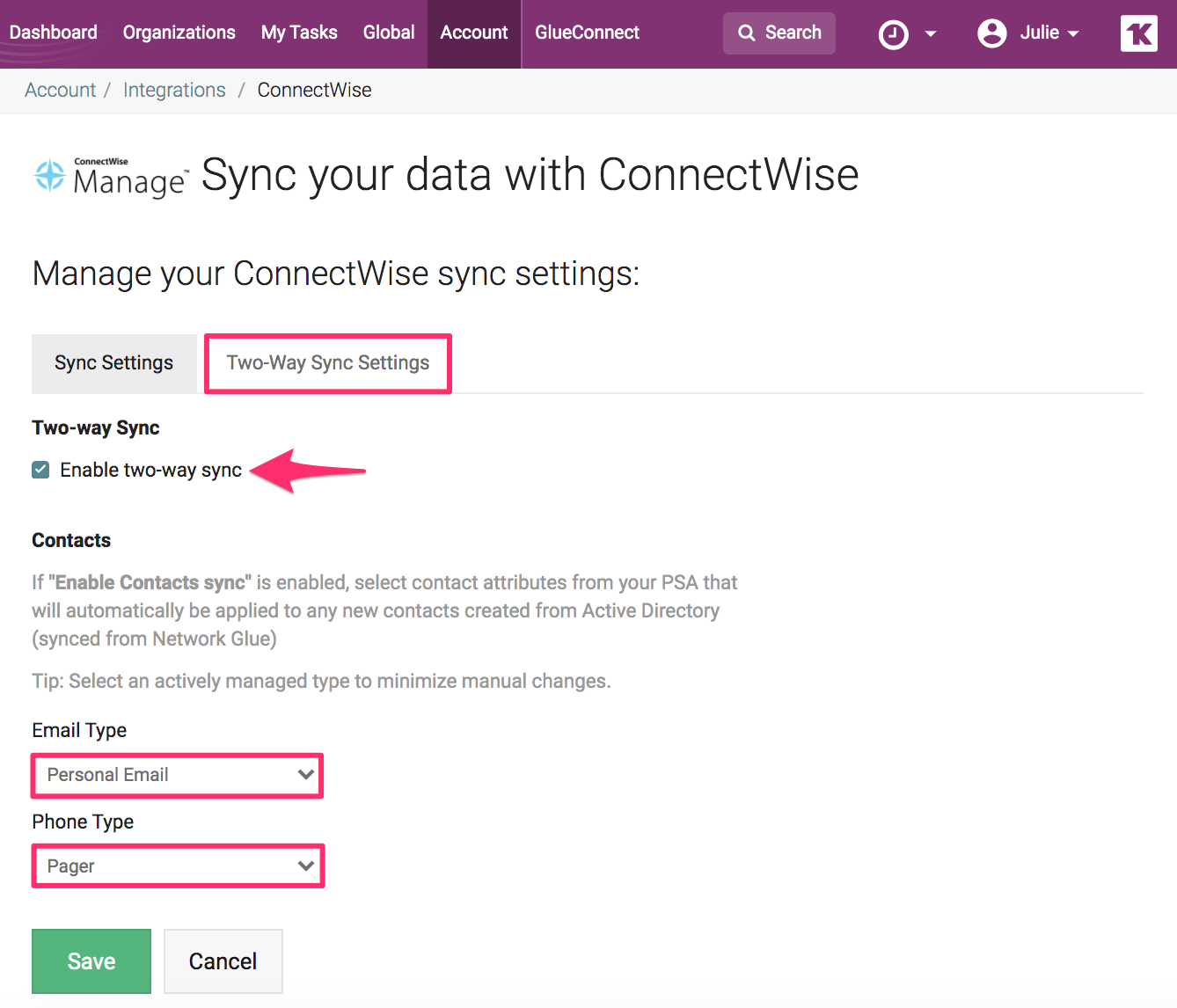Expand the caret beside the clock icon

[x=931, y=34]
